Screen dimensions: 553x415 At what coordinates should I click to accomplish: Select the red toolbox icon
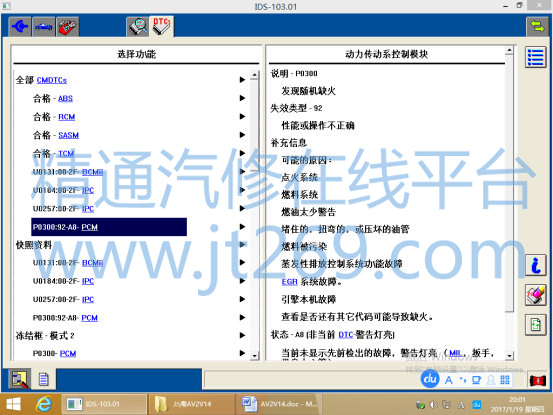coord(68,26)
